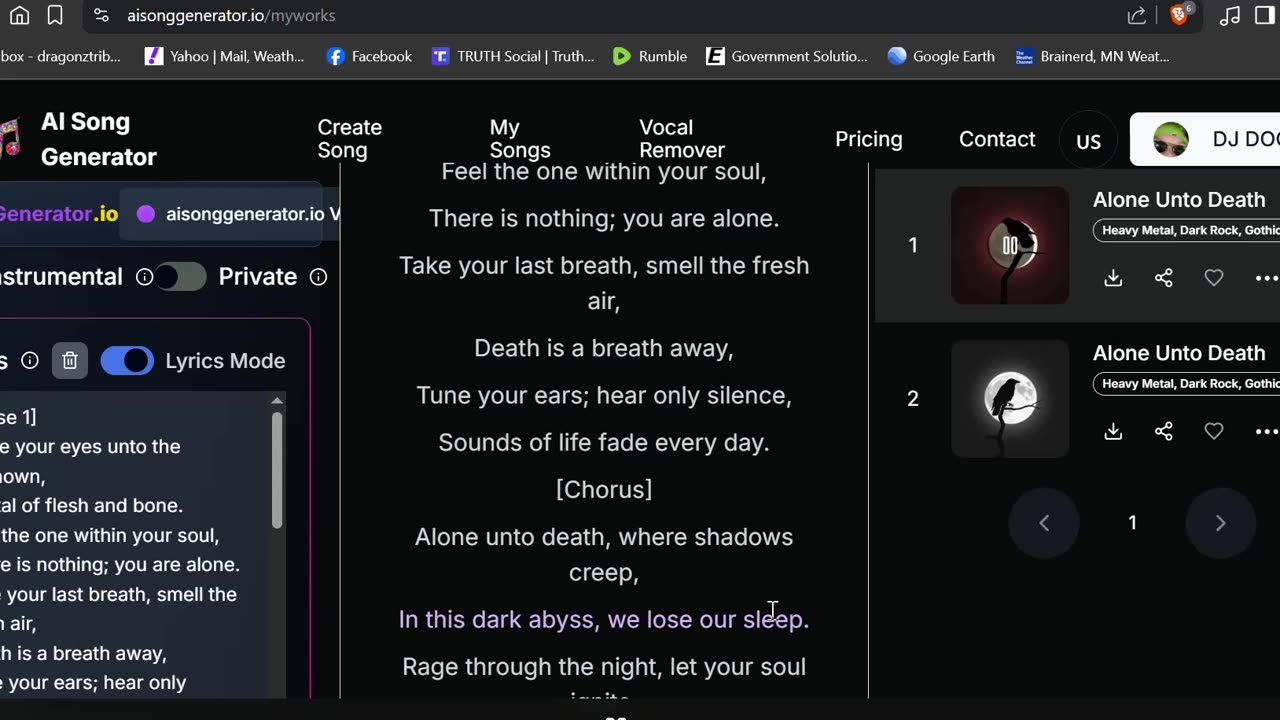Viewport: 1280px width, 720px height.
Task: Open TRUTH Social bookmark
Action: 513,56
